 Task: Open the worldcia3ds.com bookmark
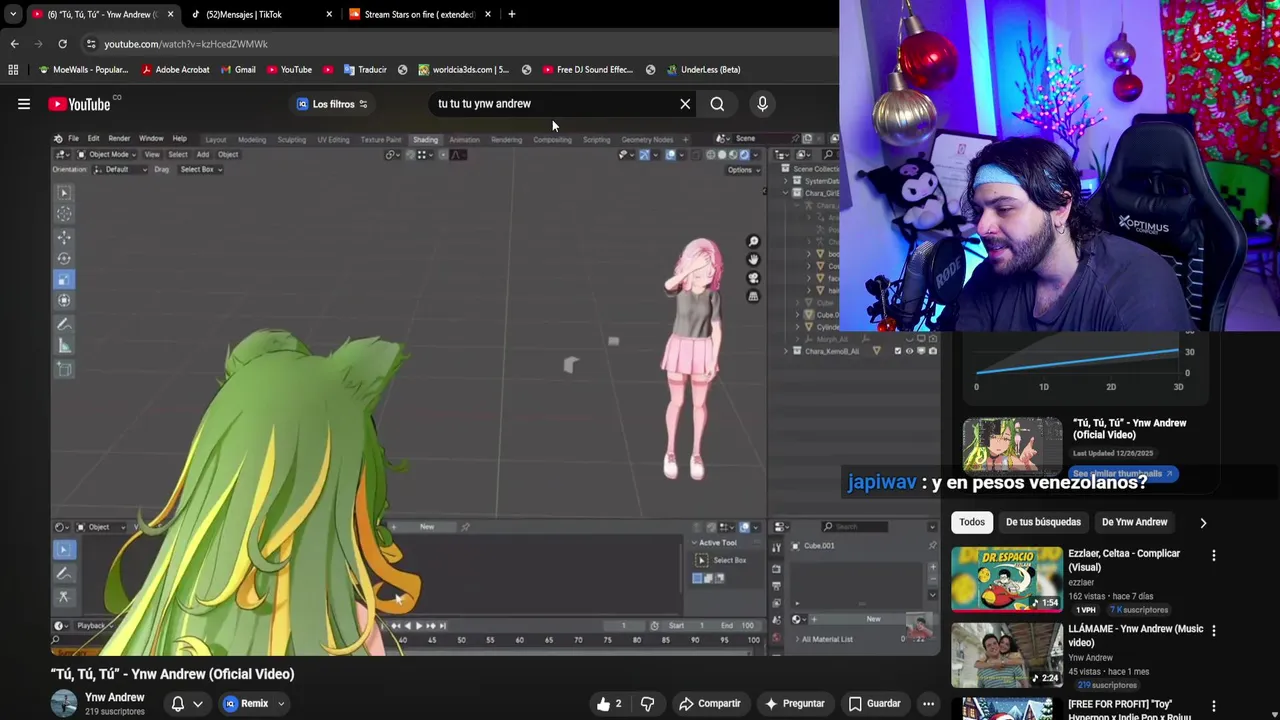(463, 70)
